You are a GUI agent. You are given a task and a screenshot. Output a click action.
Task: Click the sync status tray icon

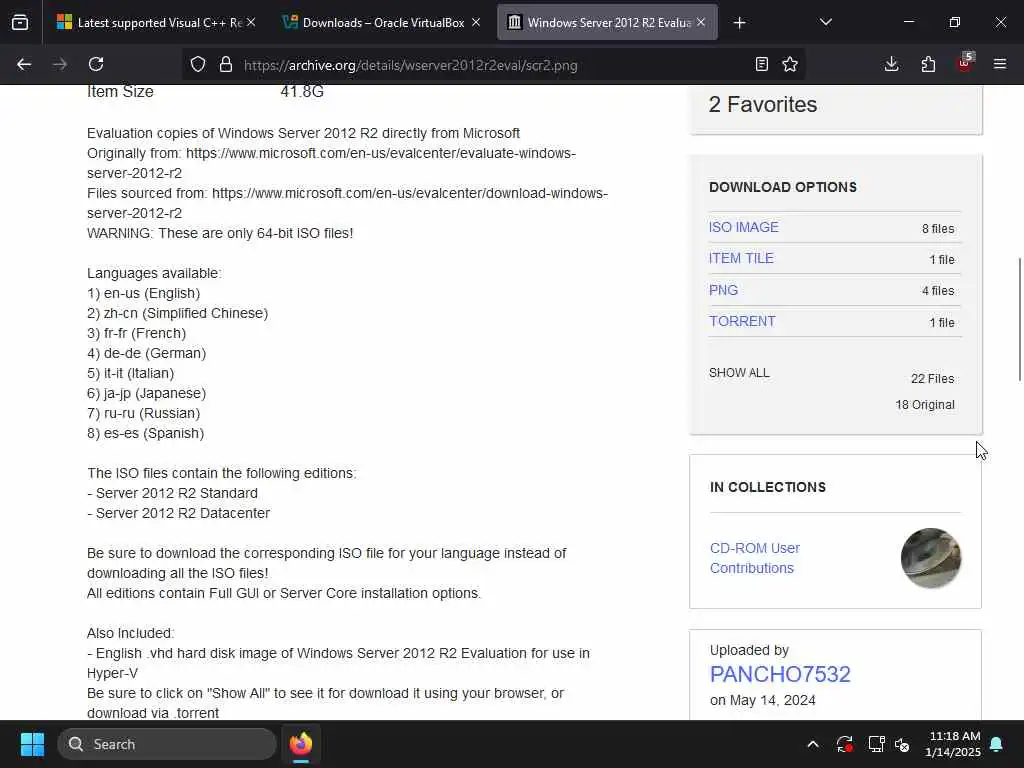[x=844, y=744]
